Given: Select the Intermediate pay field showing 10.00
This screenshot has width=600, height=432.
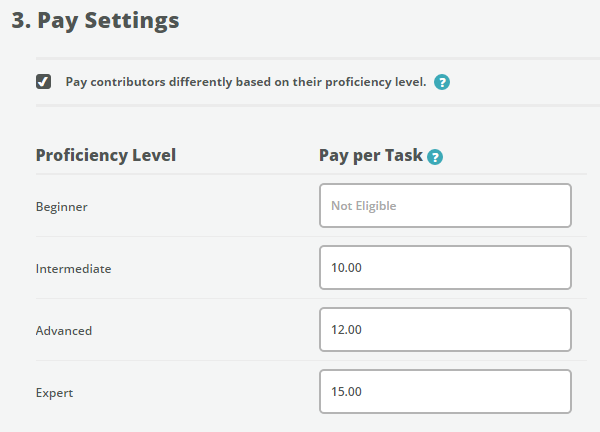Looking at the screenshot, I should tap(445, 267).
